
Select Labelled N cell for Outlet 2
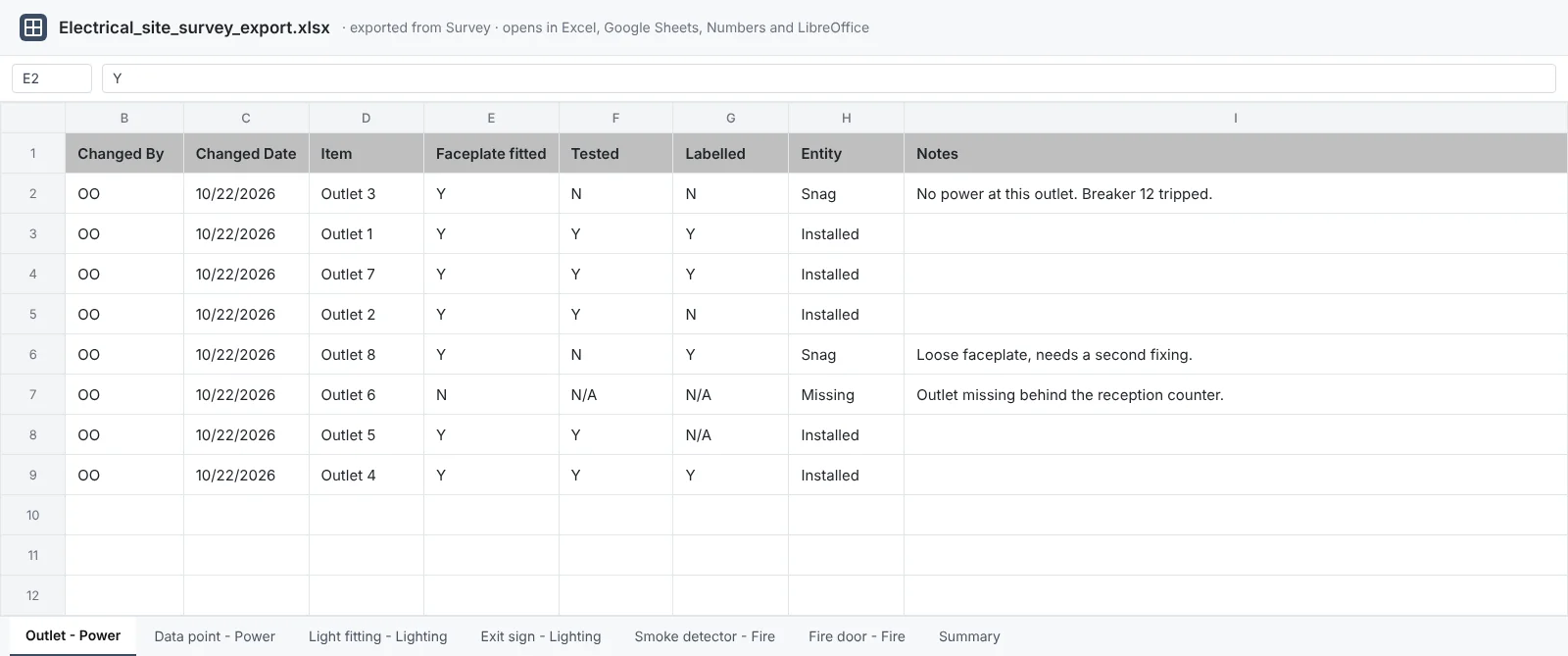730,314
